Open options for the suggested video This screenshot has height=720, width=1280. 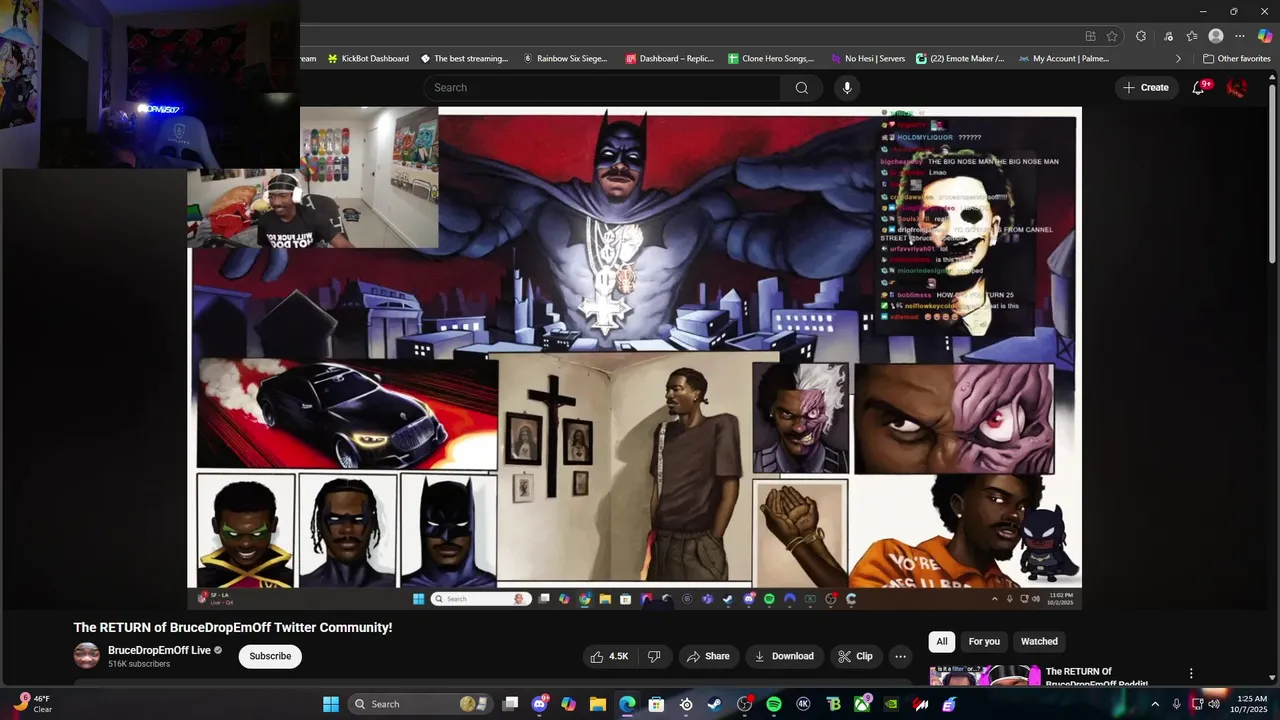pos(1191,674)
